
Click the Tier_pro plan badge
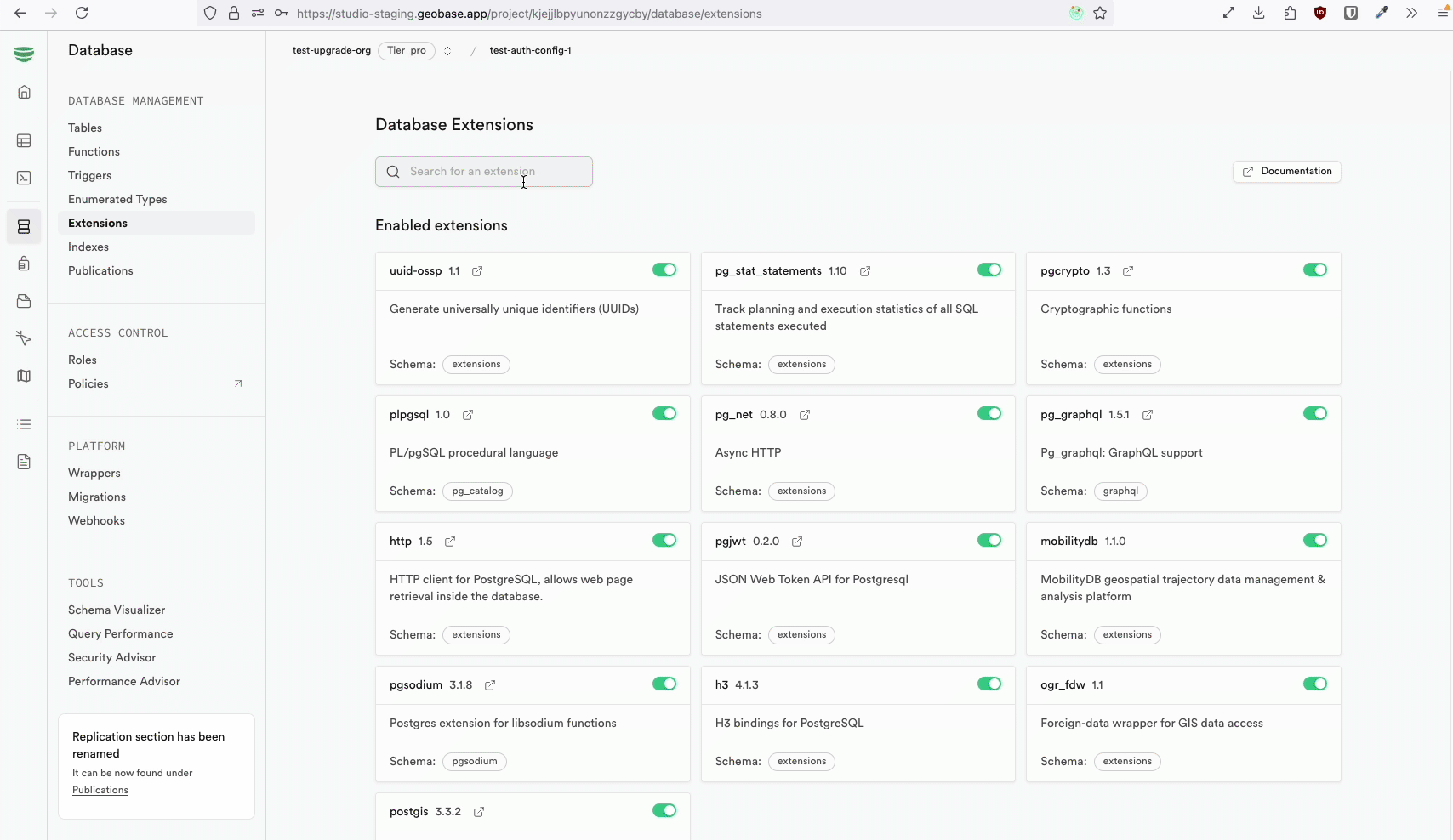(407, 51)
